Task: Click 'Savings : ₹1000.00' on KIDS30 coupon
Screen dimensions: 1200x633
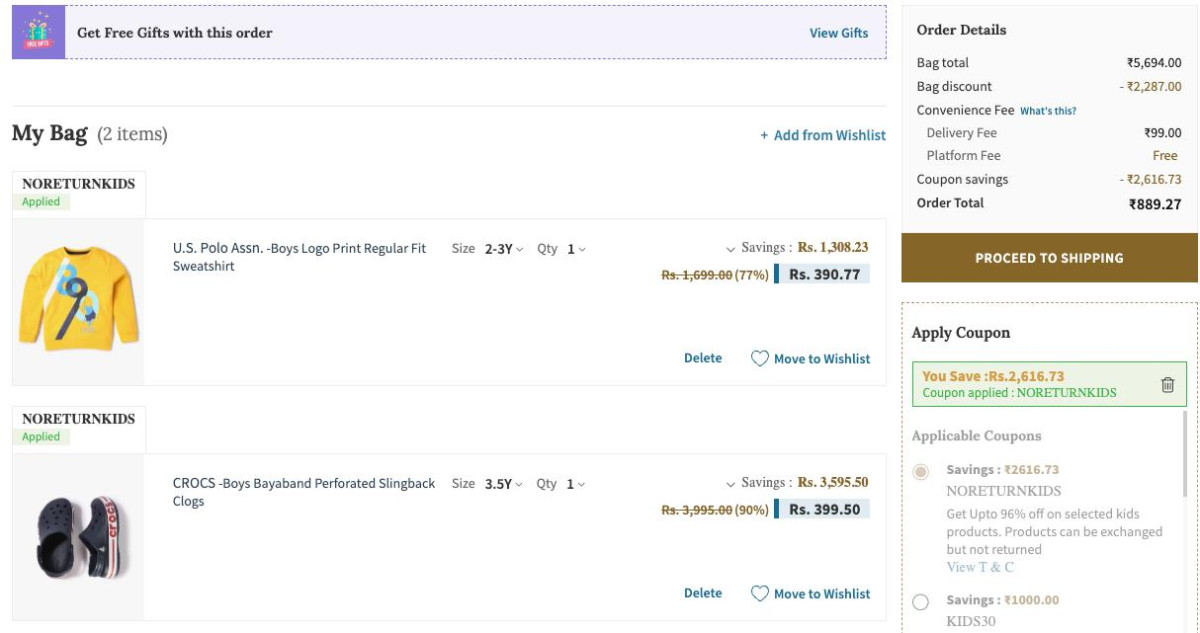Action: 1003,600
